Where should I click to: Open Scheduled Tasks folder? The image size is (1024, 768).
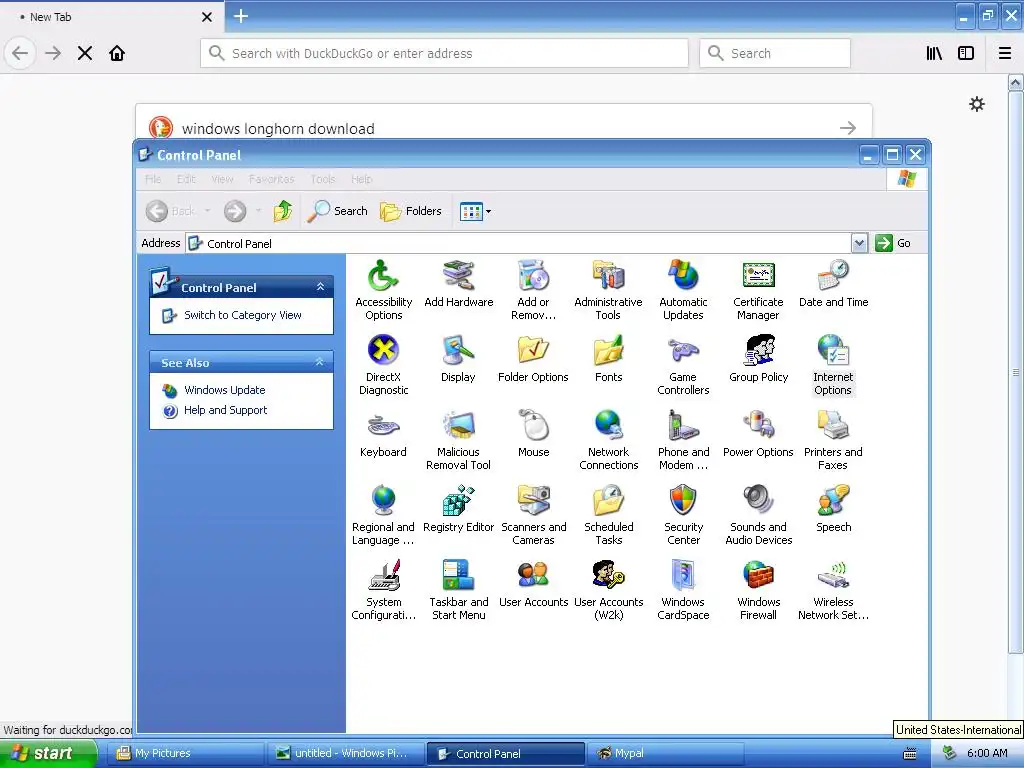[608, 515]
